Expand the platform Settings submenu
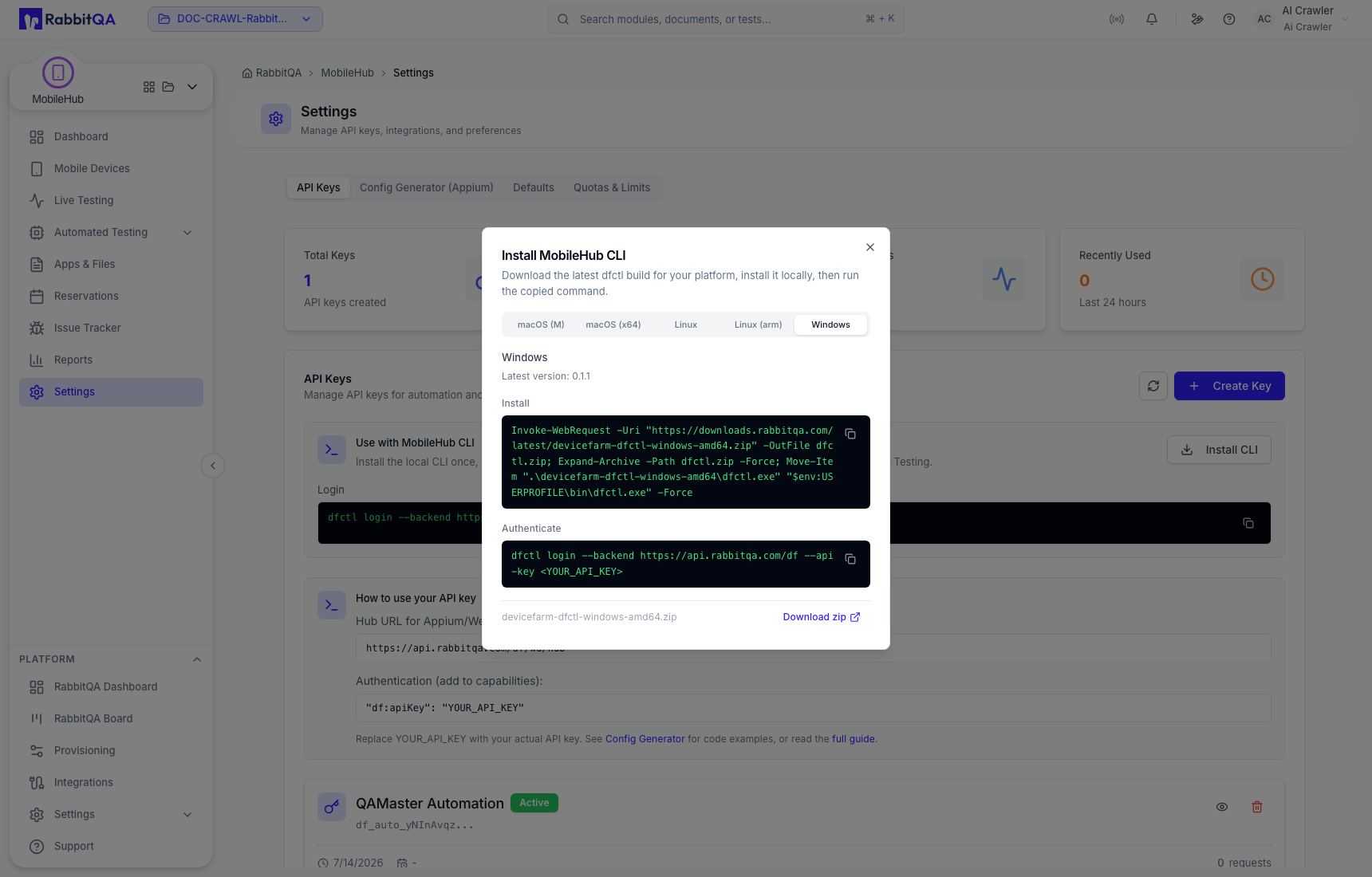The height and width of the screenshot is (877, 1372). (111, 814)
